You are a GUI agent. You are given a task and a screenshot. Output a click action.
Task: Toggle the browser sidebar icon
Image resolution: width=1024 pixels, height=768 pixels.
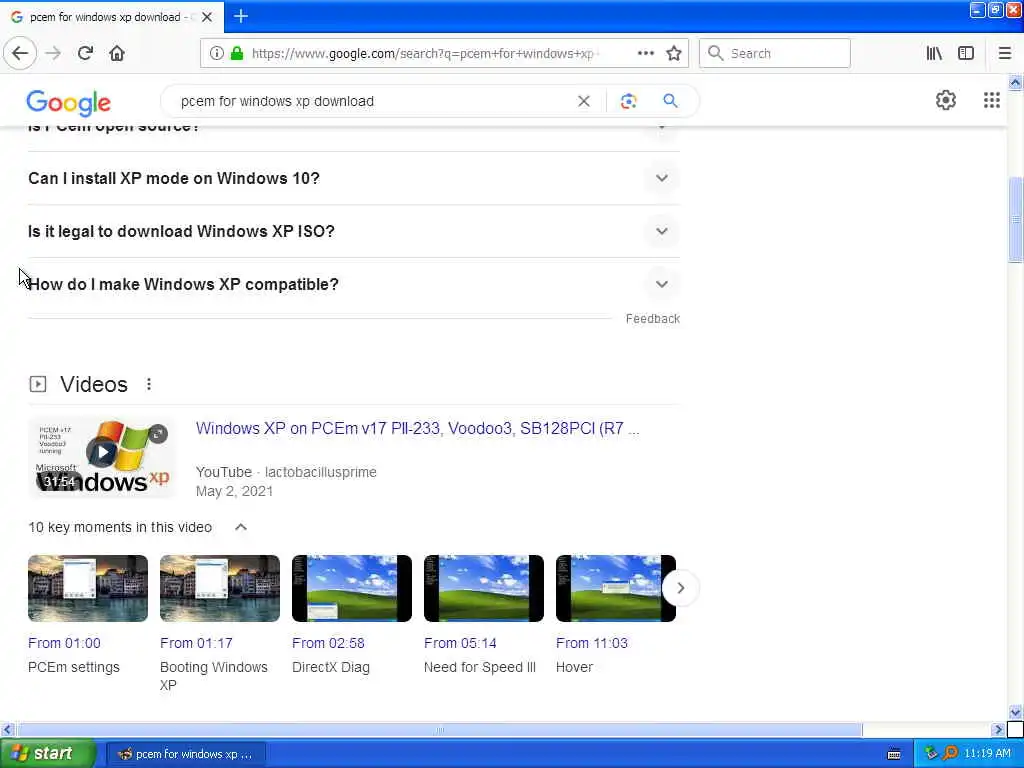(966, 53)
